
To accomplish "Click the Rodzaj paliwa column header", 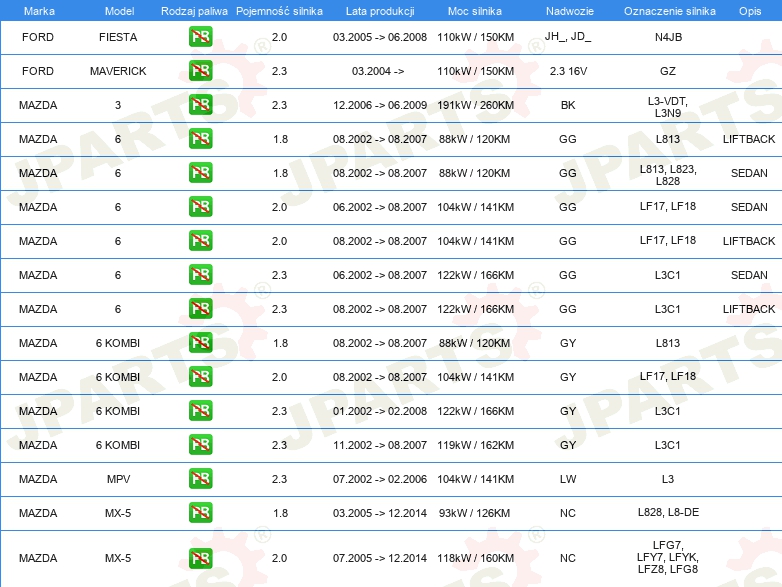I will [194, 11].
